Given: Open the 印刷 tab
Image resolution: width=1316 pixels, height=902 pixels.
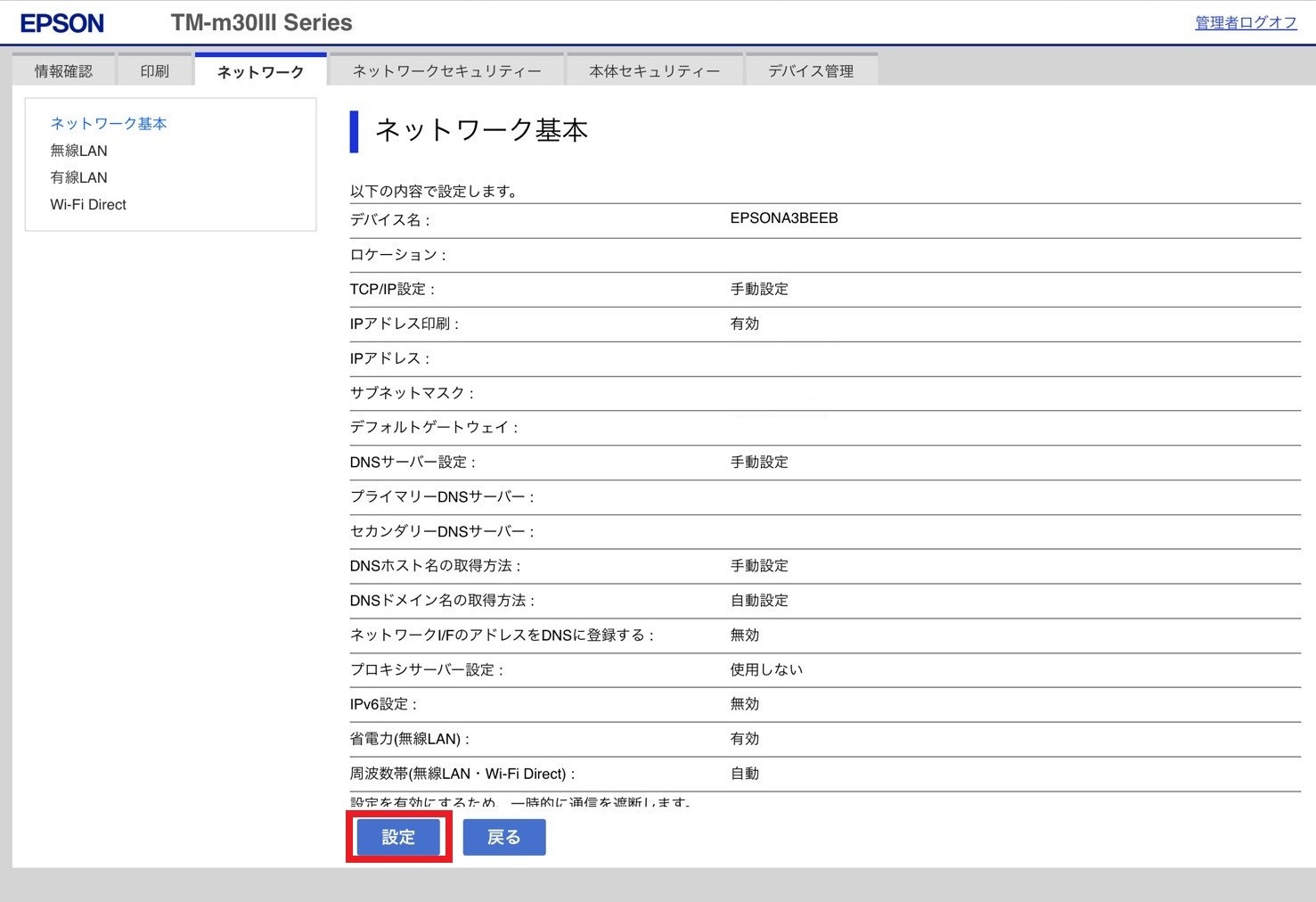Looking at the screenshot, I should 154,71.
